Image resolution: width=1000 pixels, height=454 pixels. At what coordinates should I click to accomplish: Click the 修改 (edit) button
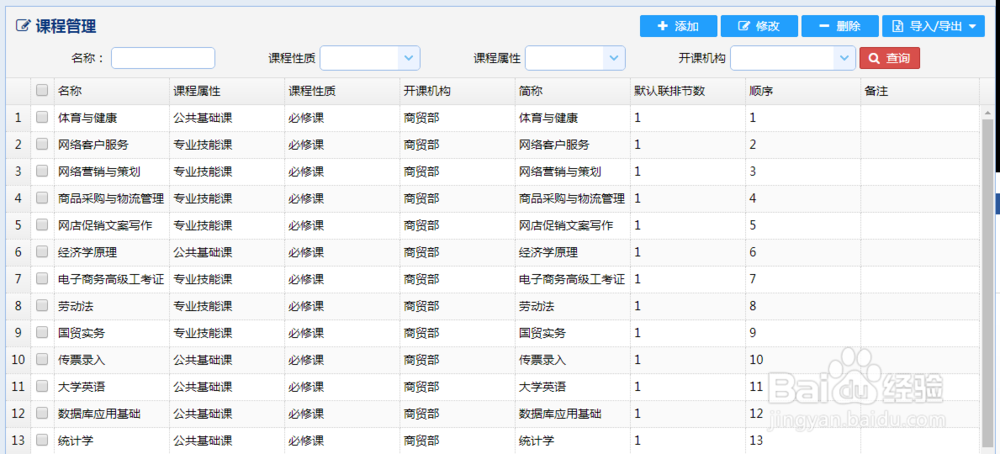point(759,26)
